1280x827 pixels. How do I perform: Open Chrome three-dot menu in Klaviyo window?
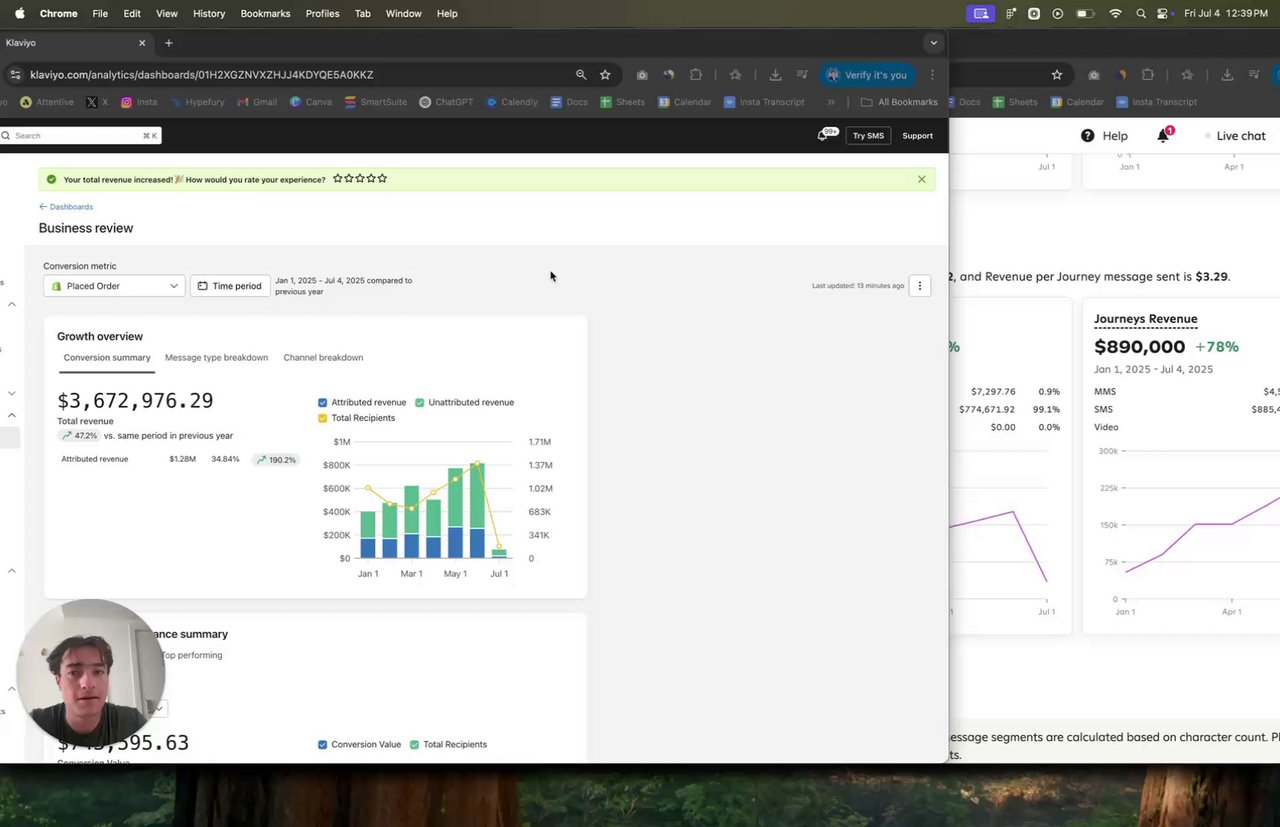tap(932, 75)
